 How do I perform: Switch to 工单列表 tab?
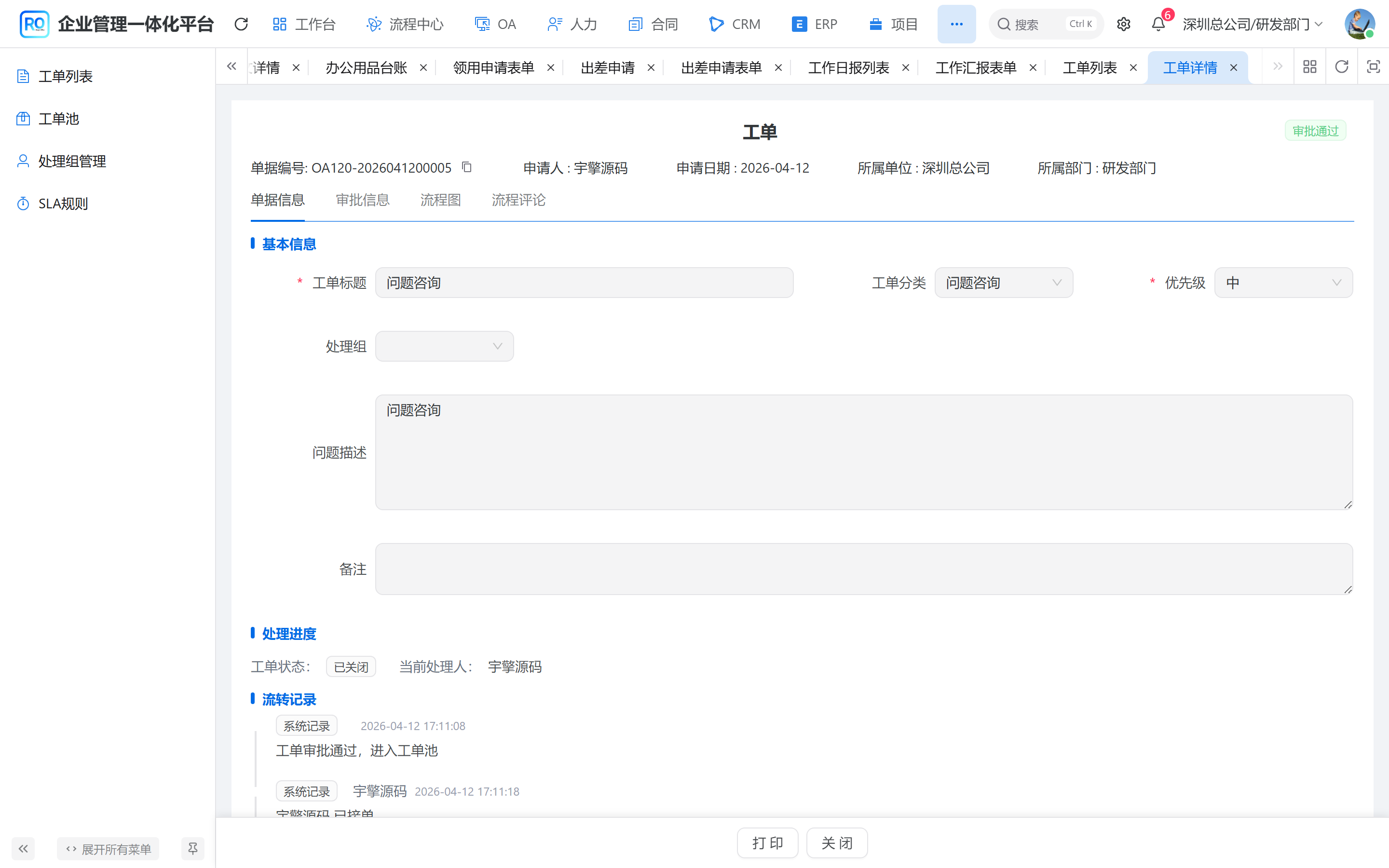coord(1090,68)
